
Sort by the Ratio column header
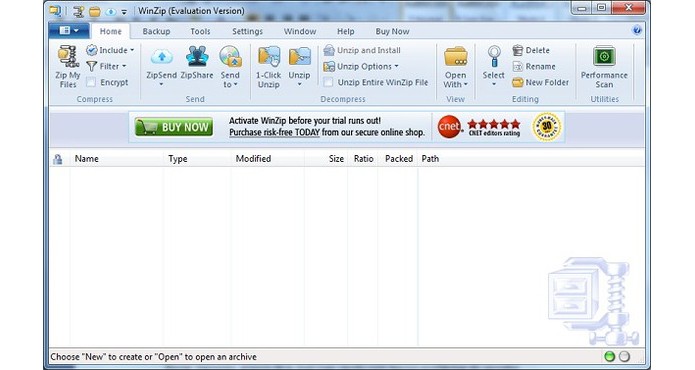point(363,159)
